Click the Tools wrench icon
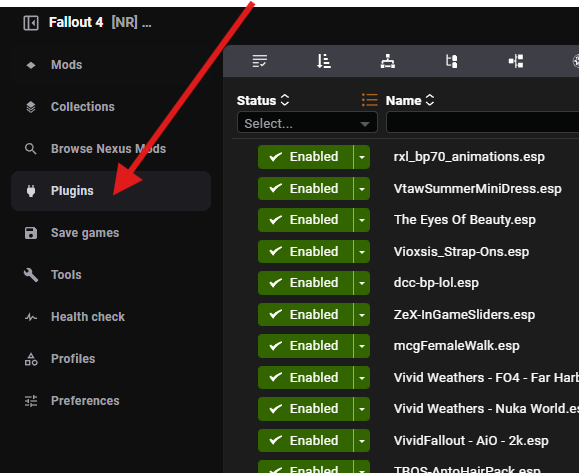579x473 pixels. [31, 275]
